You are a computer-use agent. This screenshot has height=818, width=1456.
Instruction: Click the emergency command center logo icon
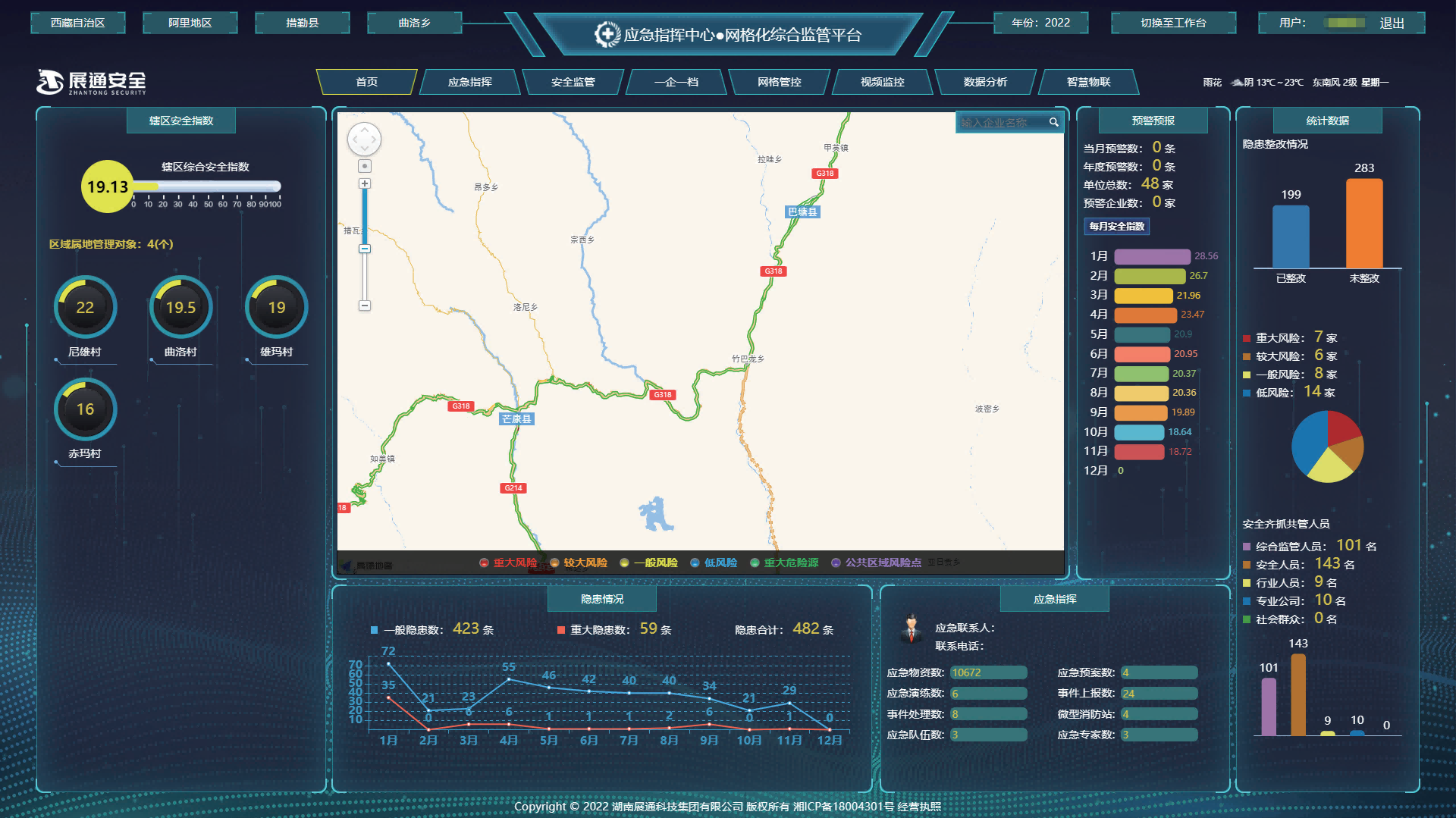pyautogui.click(x=607, y=34)
